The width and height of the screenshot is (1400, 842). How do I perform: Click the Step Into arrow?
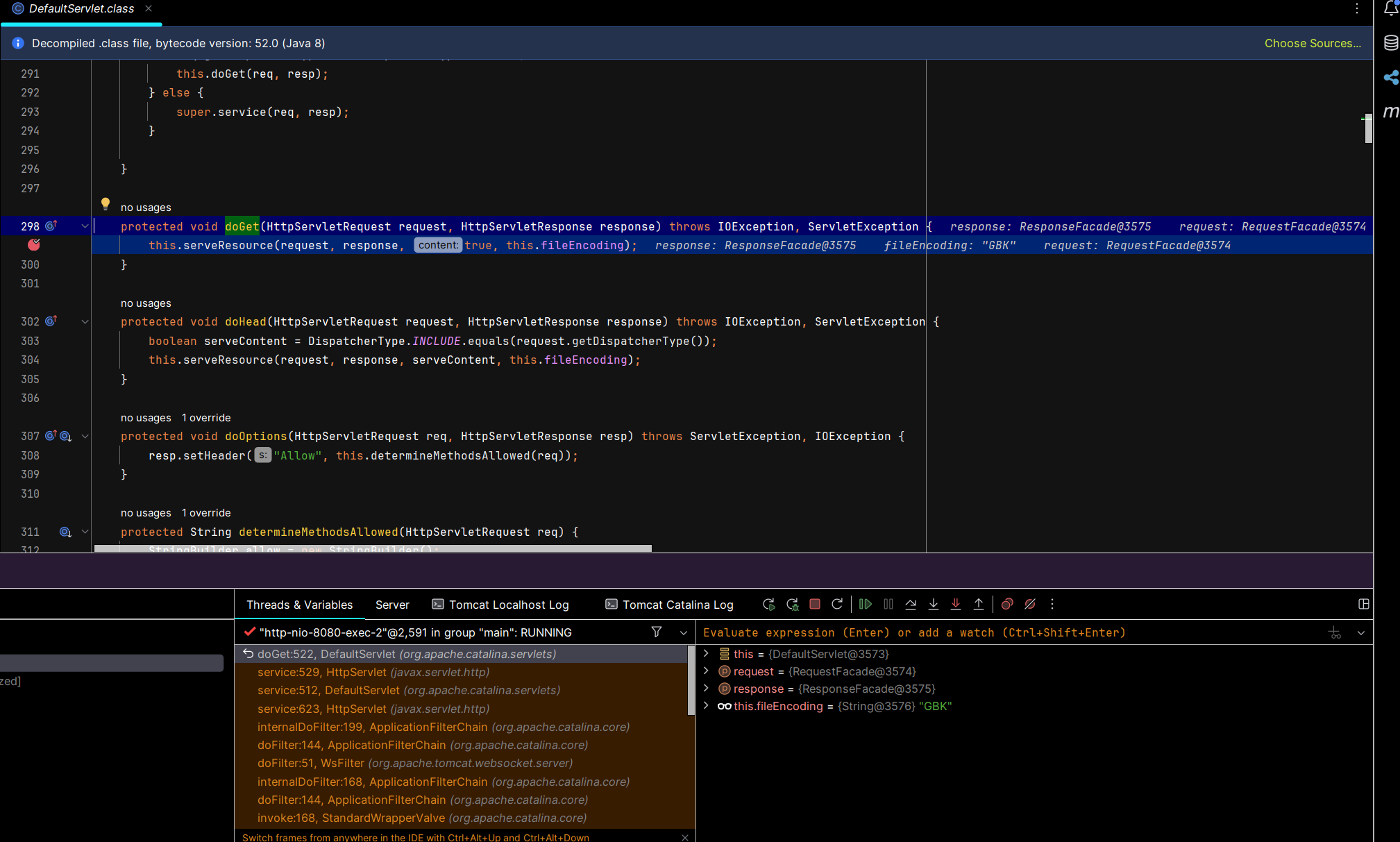tap(934, 604)
